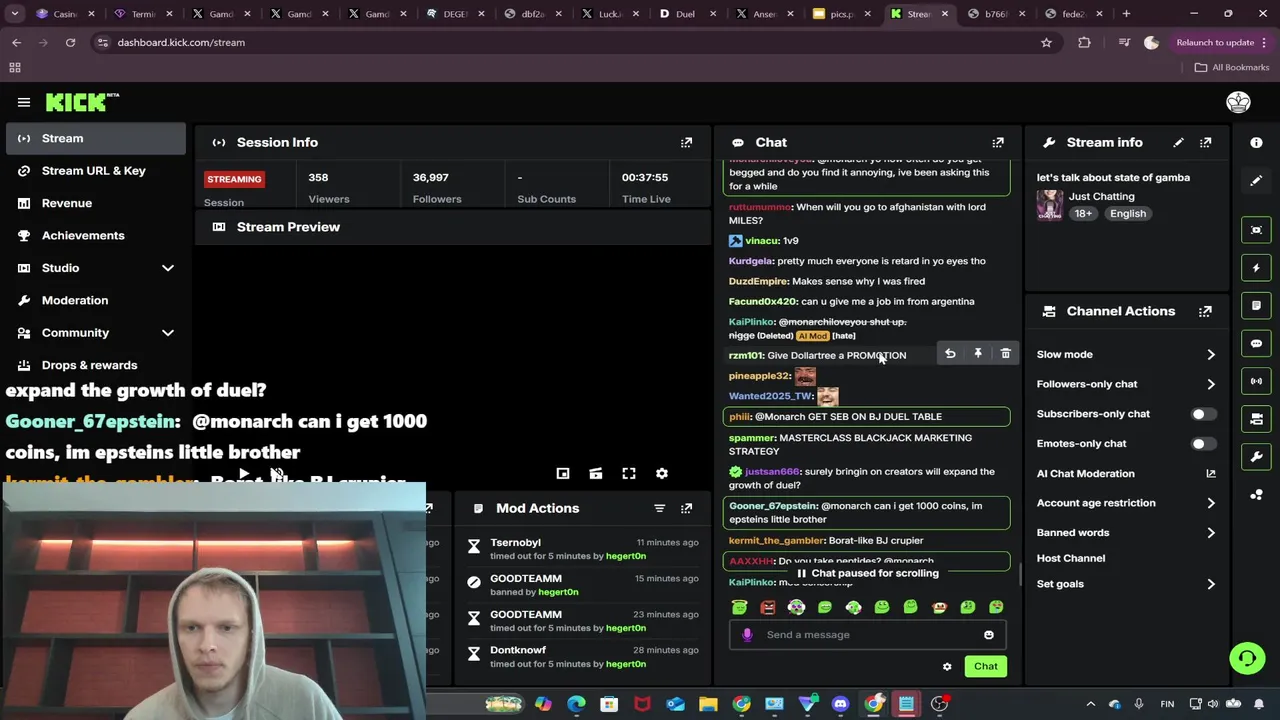Expand the Studio sidebar section
The image size is (1280, 720).
coord(167,268)
